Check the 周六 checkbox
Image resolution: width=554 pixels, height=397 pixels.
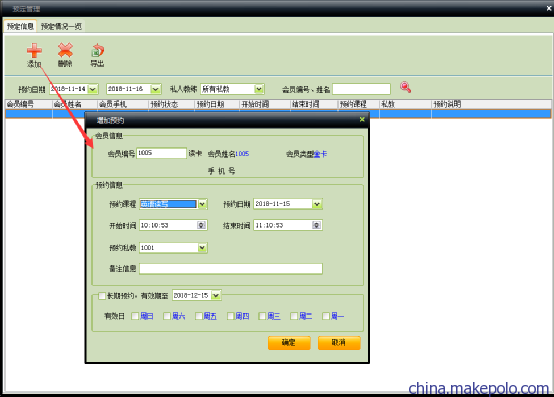click(x=167, y=316)
